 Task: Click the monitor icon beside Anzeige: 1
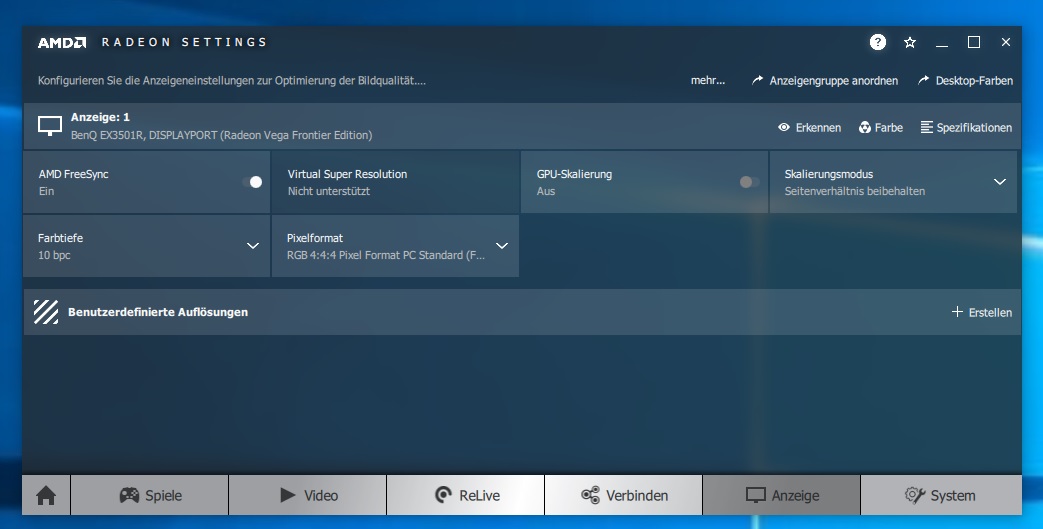(x=50, y=126)
